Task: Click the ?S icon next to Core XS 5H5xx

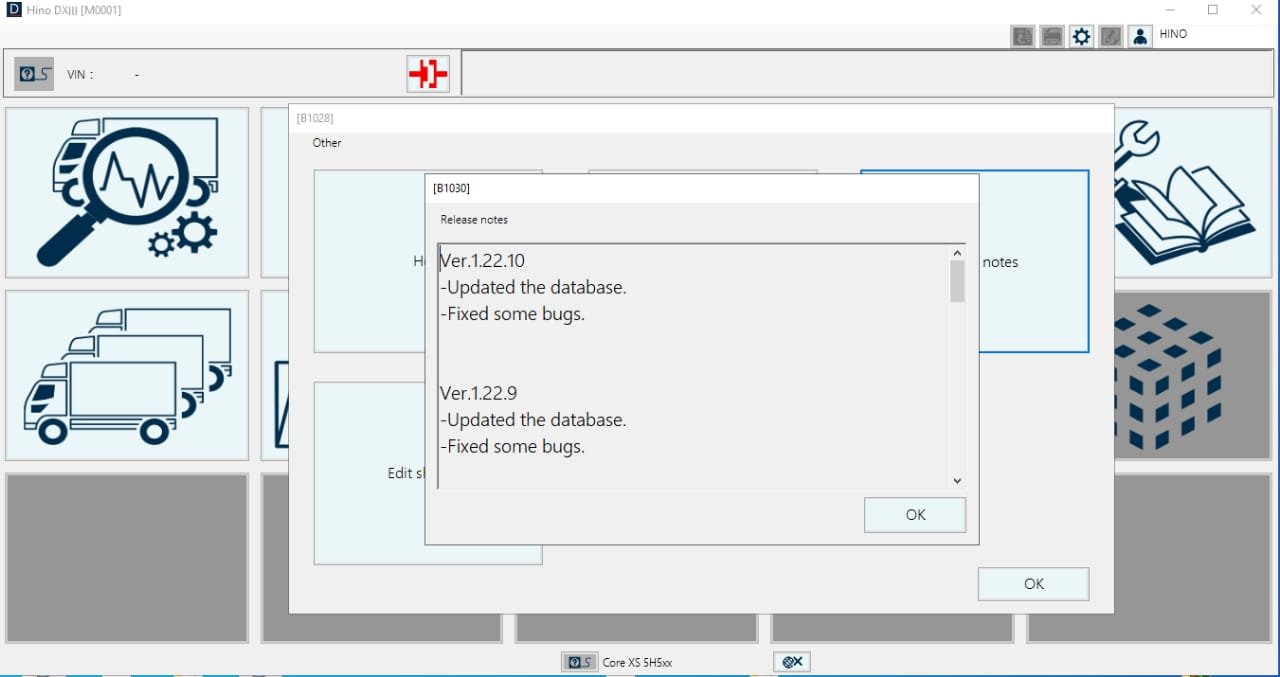Action: point(579,661)
